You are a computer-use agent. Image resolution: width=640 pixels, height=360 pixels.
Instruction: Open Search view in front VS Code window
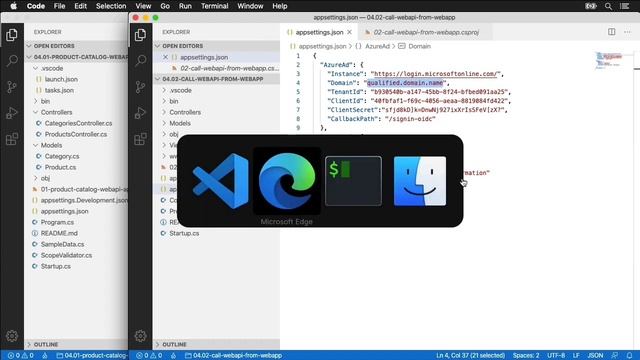click(x=140, y=61)
